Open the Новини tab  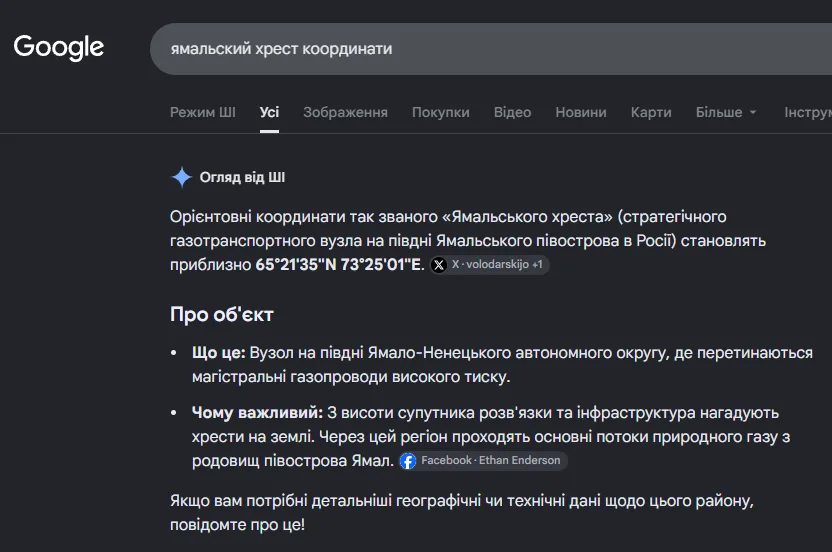click(580, 112)
